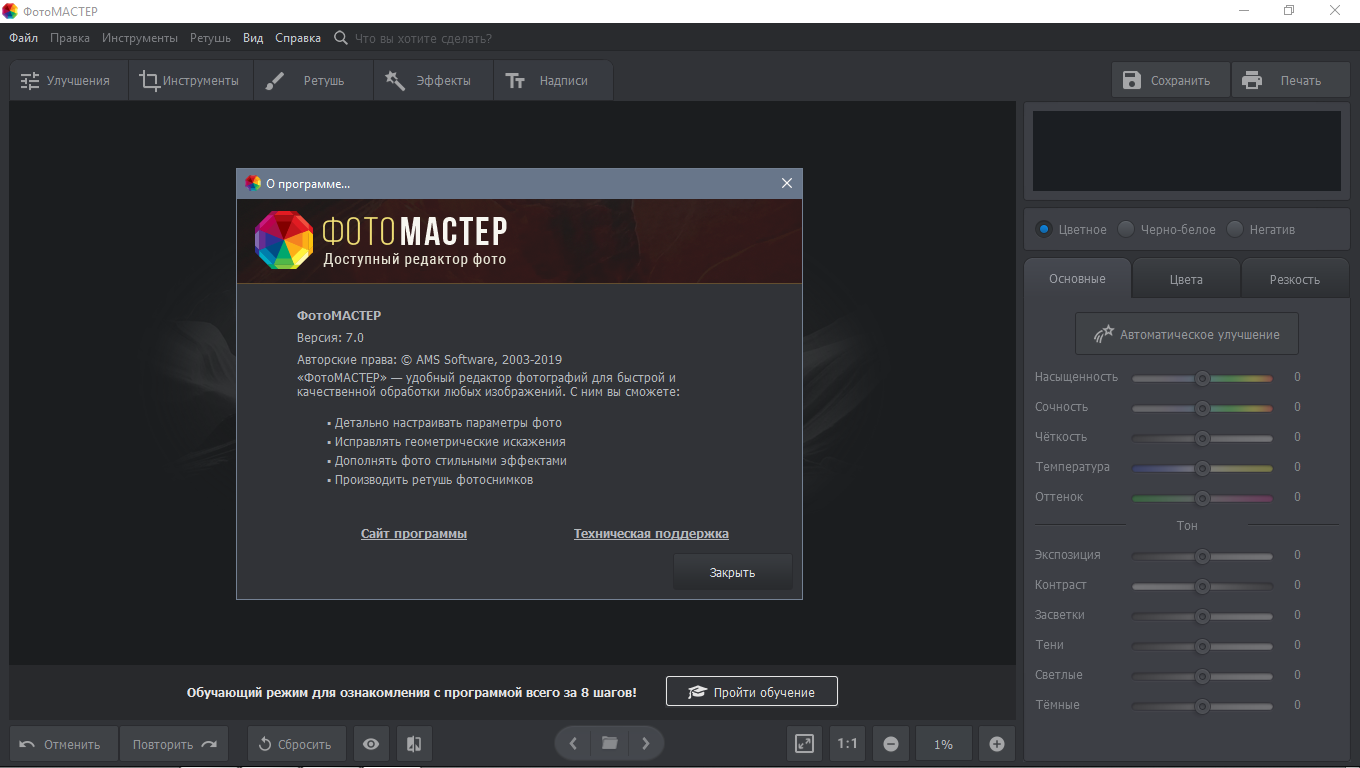Image resolution: width=1360 pixels, height=768 pixels.
Task: Click the Контраст slider handle
Action: point(1202,586)
